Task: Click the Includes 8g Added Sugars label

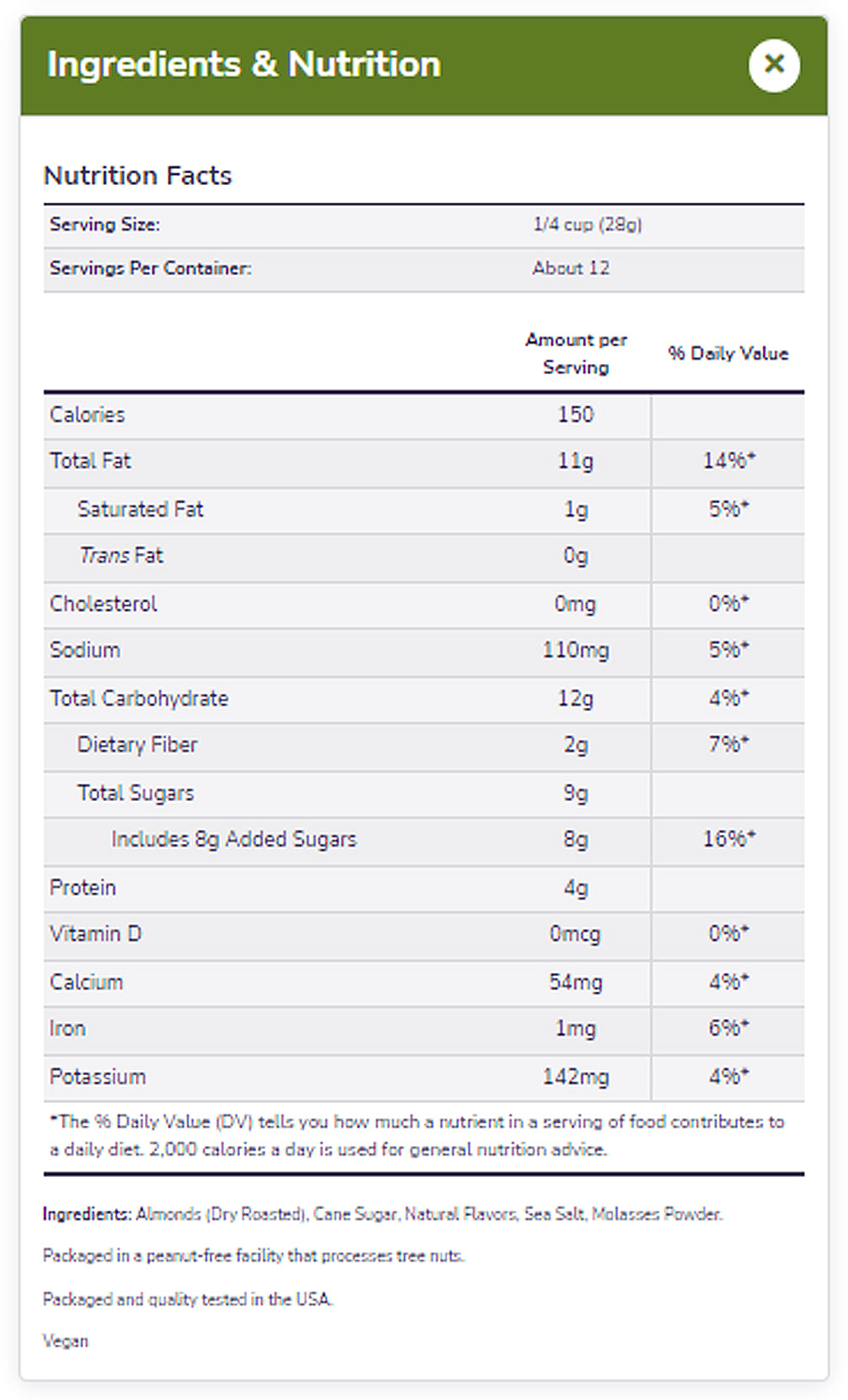Action: (x=233, y=839)
